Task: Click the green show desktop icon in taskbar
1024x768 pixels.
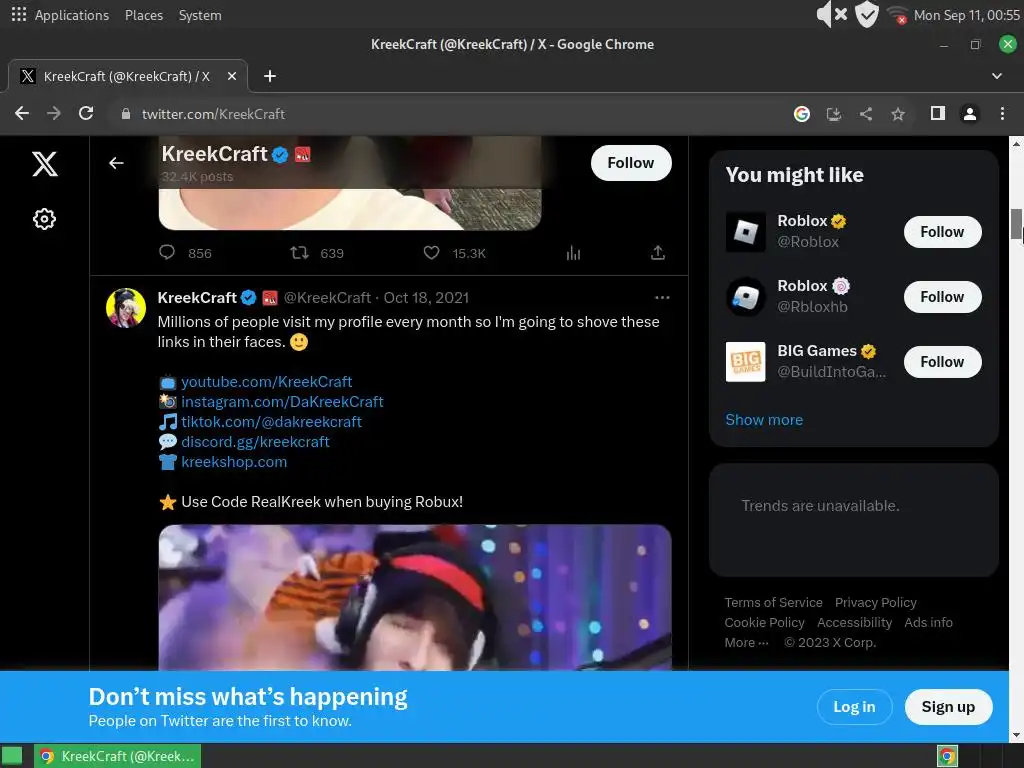Action: pos(11,756)
